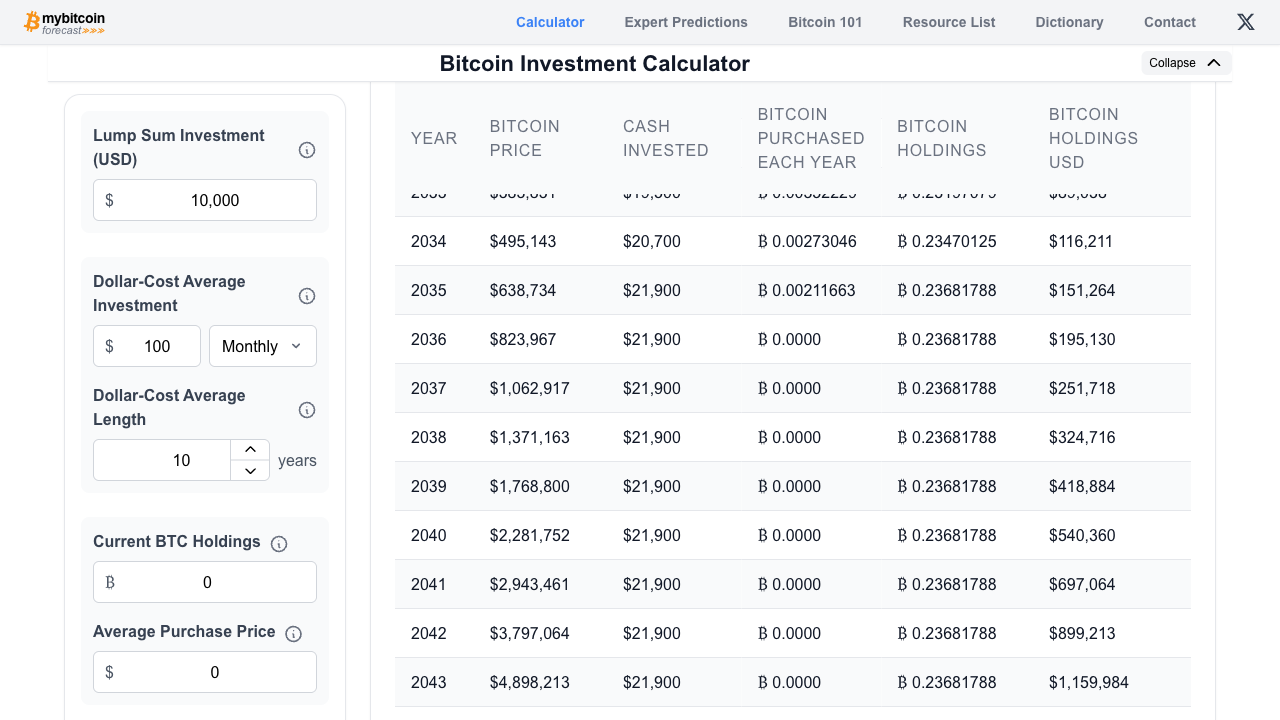Click the Current BTC Holdings info icon
Screen dimensions: 1280x720
coord(279,544)
